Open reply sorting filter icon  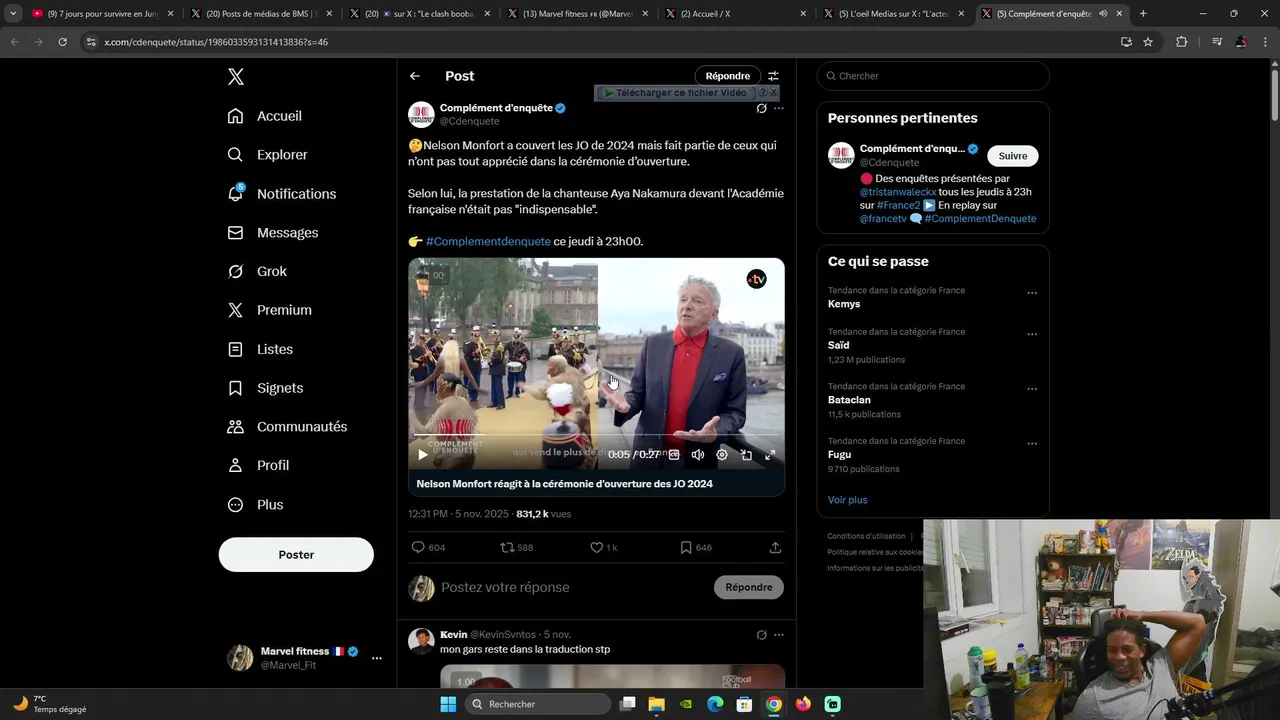773,76
